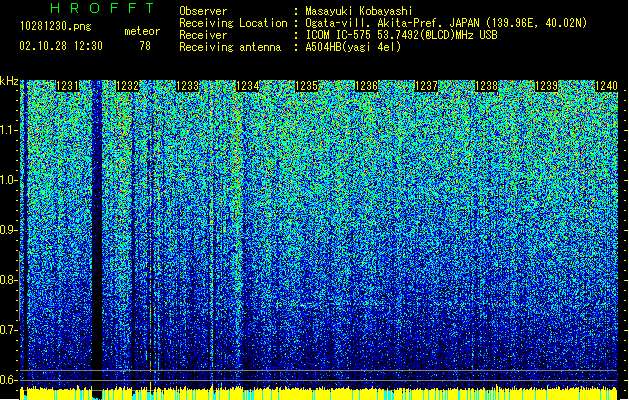Click the 1238 time marker
629x400 pixels.
[x=486, y=86]
